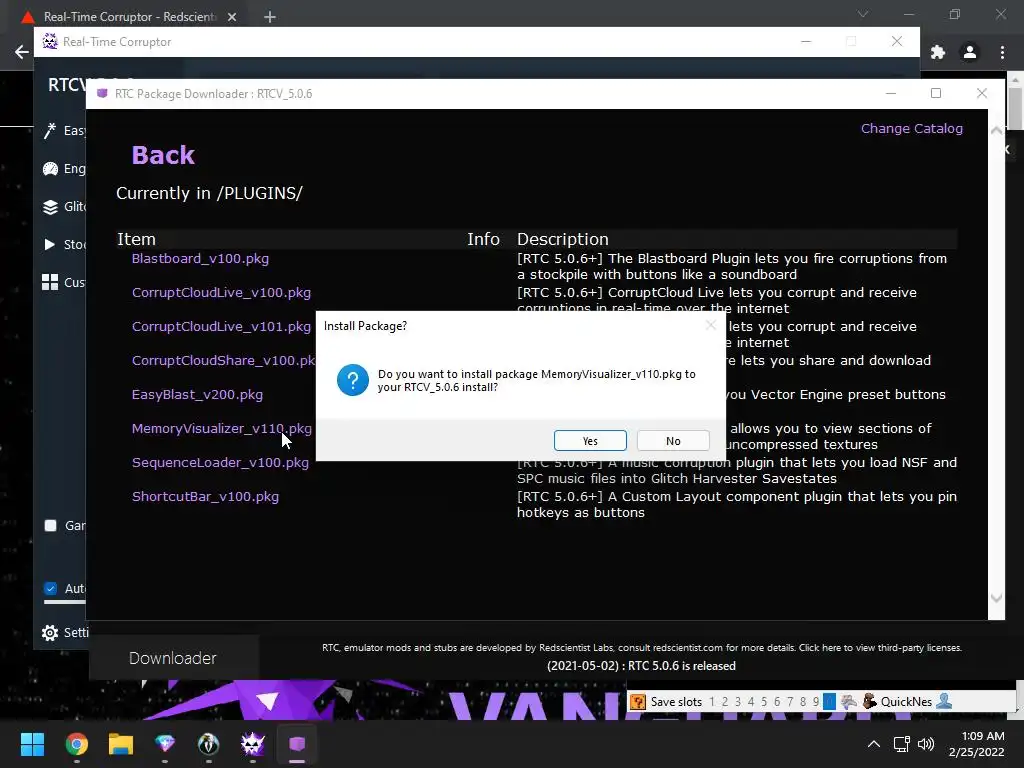
Task: Click the Info column header
Action: click(x=483, y=239)
